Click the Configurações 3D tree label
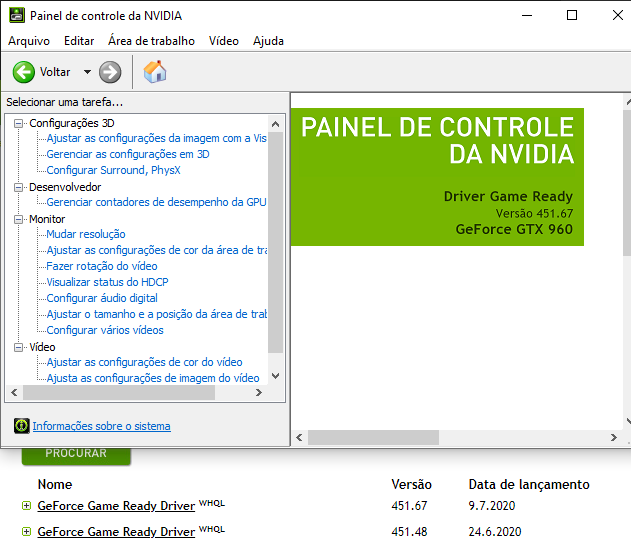Viewport: 631px width, 544px height. [72, 123]
